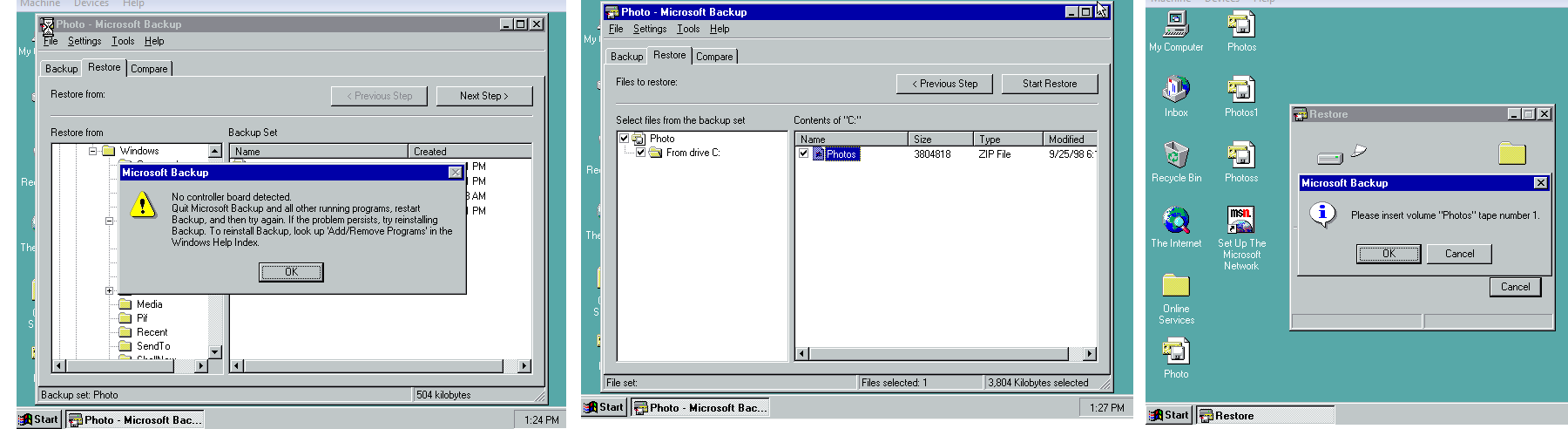Viewport: 1568px width, 429px height.
Task: Select the Photos1 backup file icon
Action: tap(1241, 89)
